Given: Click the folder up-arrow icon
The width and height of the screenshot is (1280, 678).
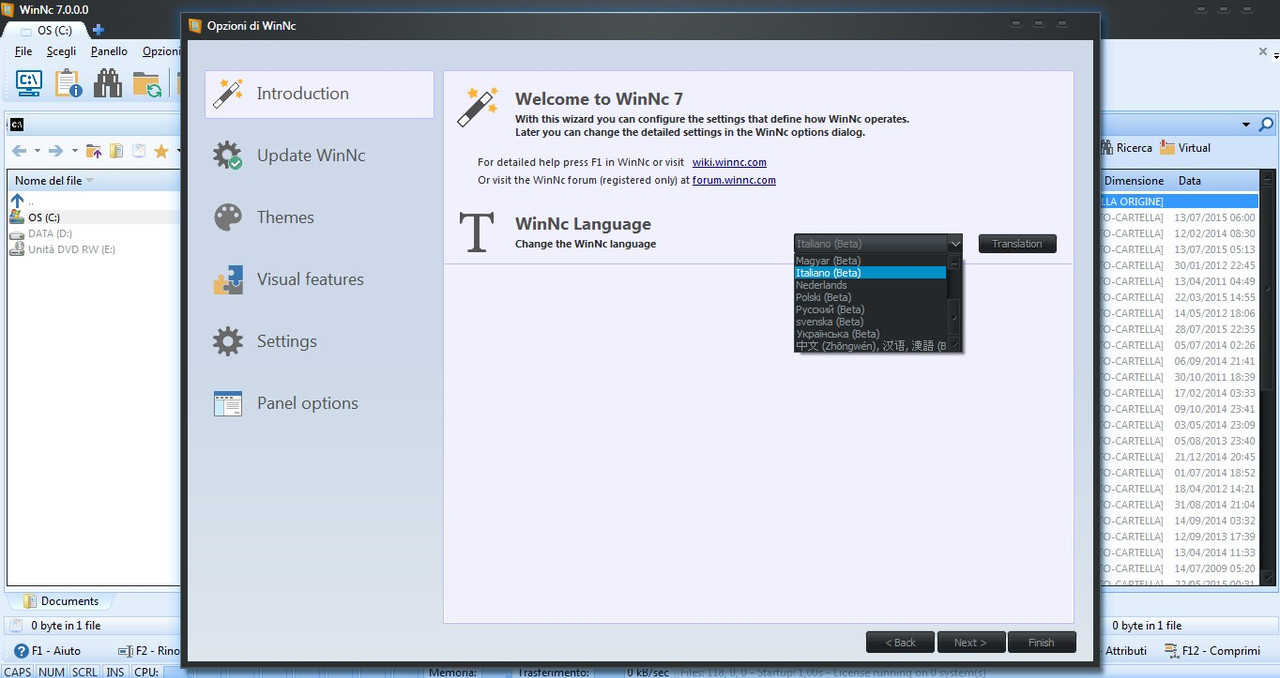Looking at the screenshot, I should click(x=94, y=151).
